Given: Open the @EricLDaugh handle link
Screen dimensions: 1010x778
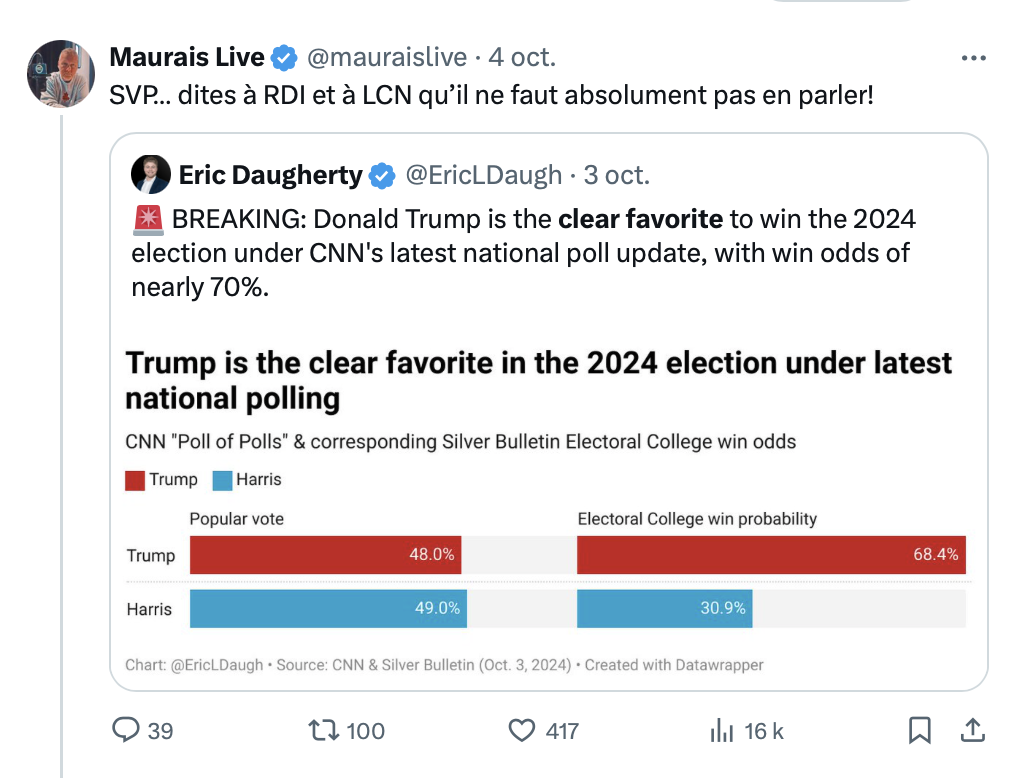Looking at the screenshot, I should (484, 175).
